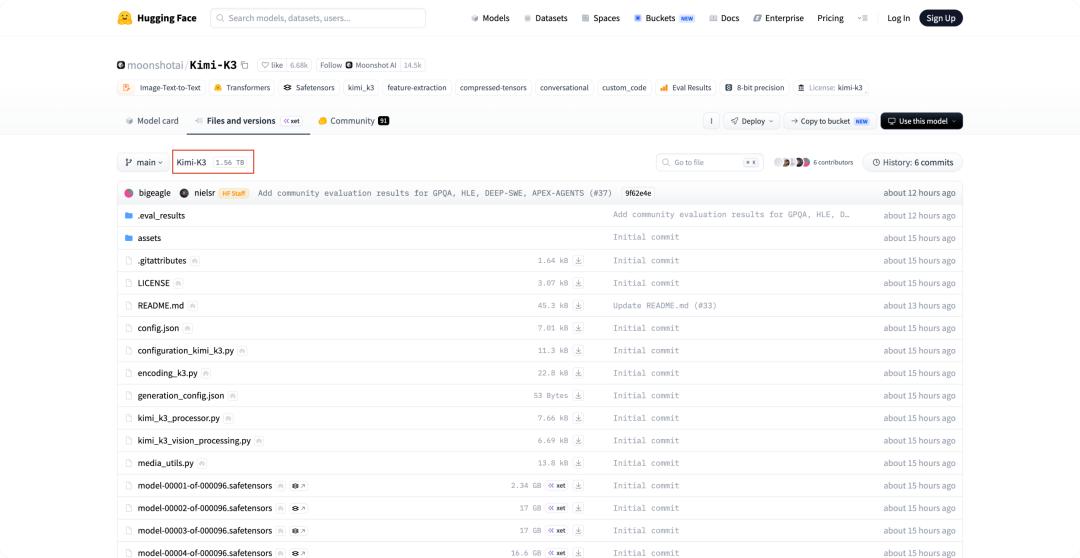Image resolution: width=1080 pixels, height=558 pixels.
Task: Download configuration_kimi_k3.py file icon
Action: pyautogui.click(x=579, y=351)
